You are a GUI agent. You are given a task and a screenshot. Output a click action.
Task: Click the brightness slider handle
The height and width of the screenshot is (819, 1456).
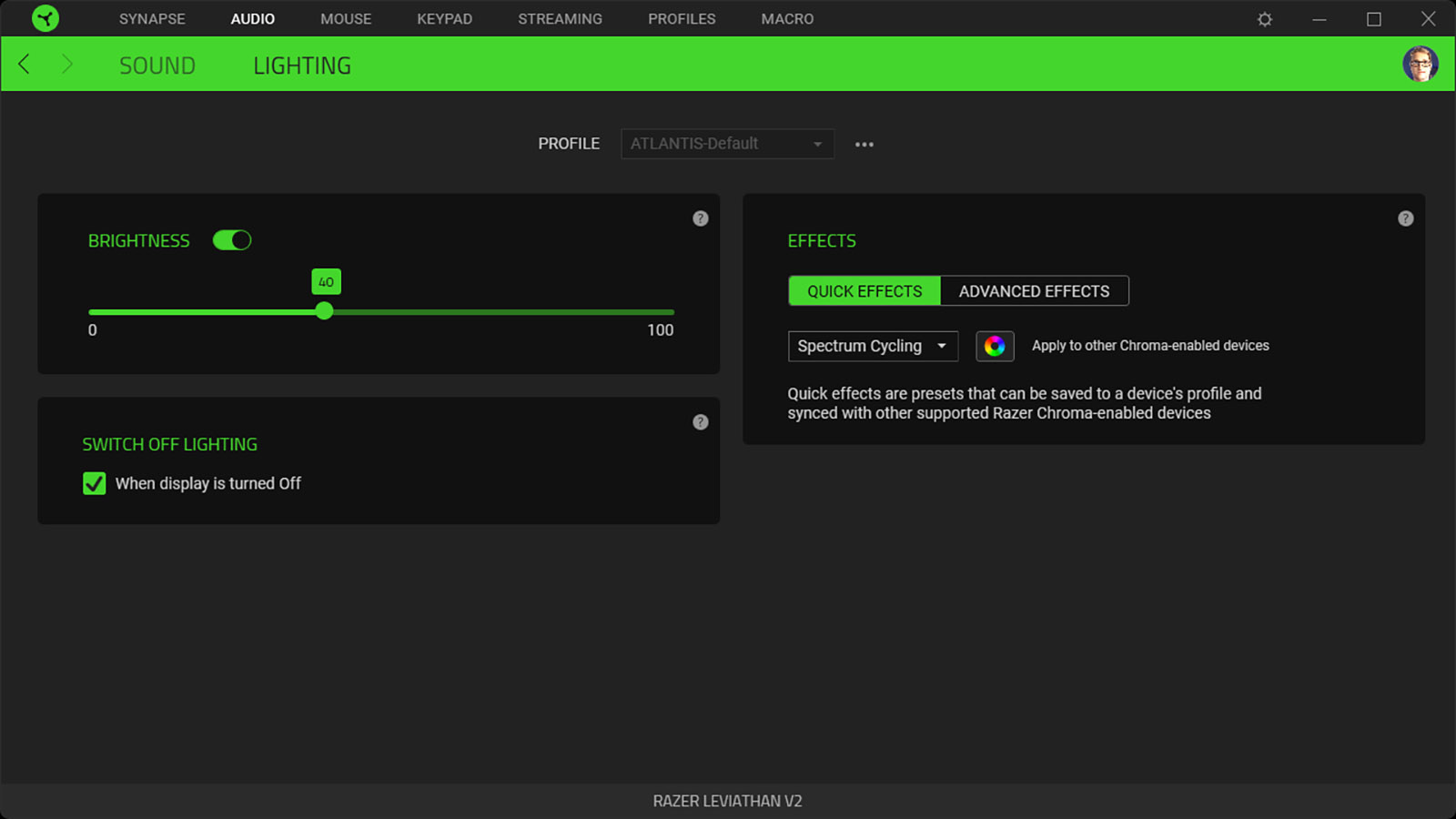click(x=324, y=311)
